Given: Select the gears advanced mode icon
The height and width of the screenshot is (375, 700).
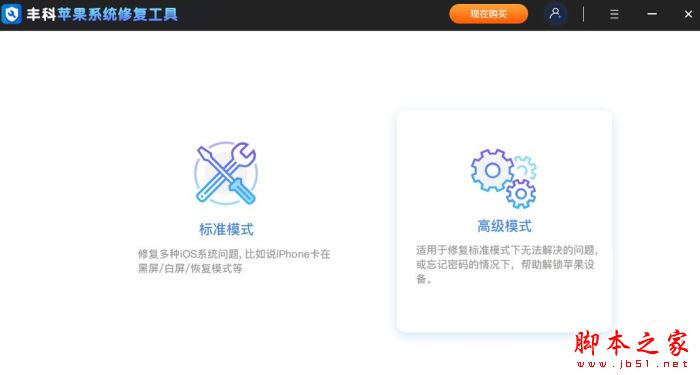Looking at the screenshot, I should pyautogui.click(x=504, y=178).
